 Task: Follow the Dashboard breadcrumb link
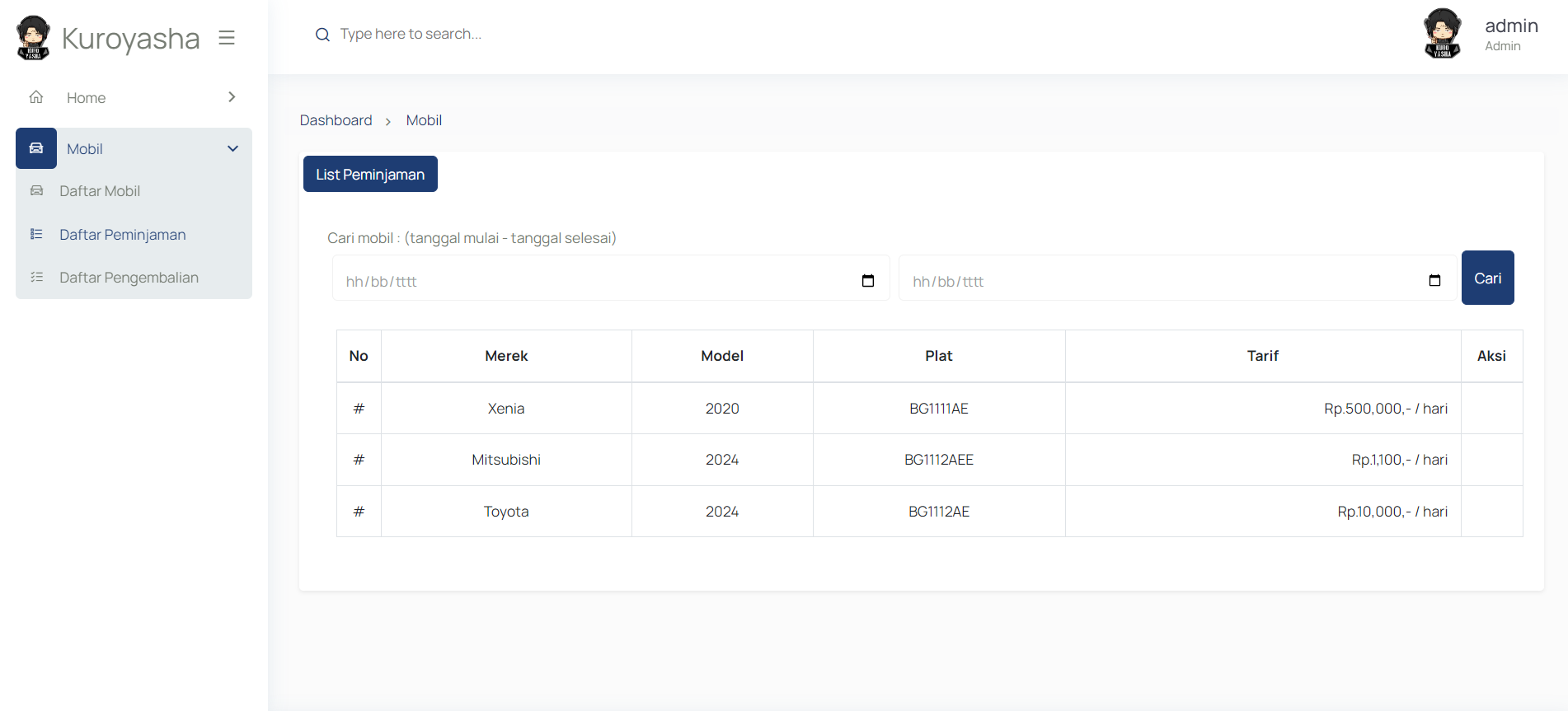tap(336, 120)
